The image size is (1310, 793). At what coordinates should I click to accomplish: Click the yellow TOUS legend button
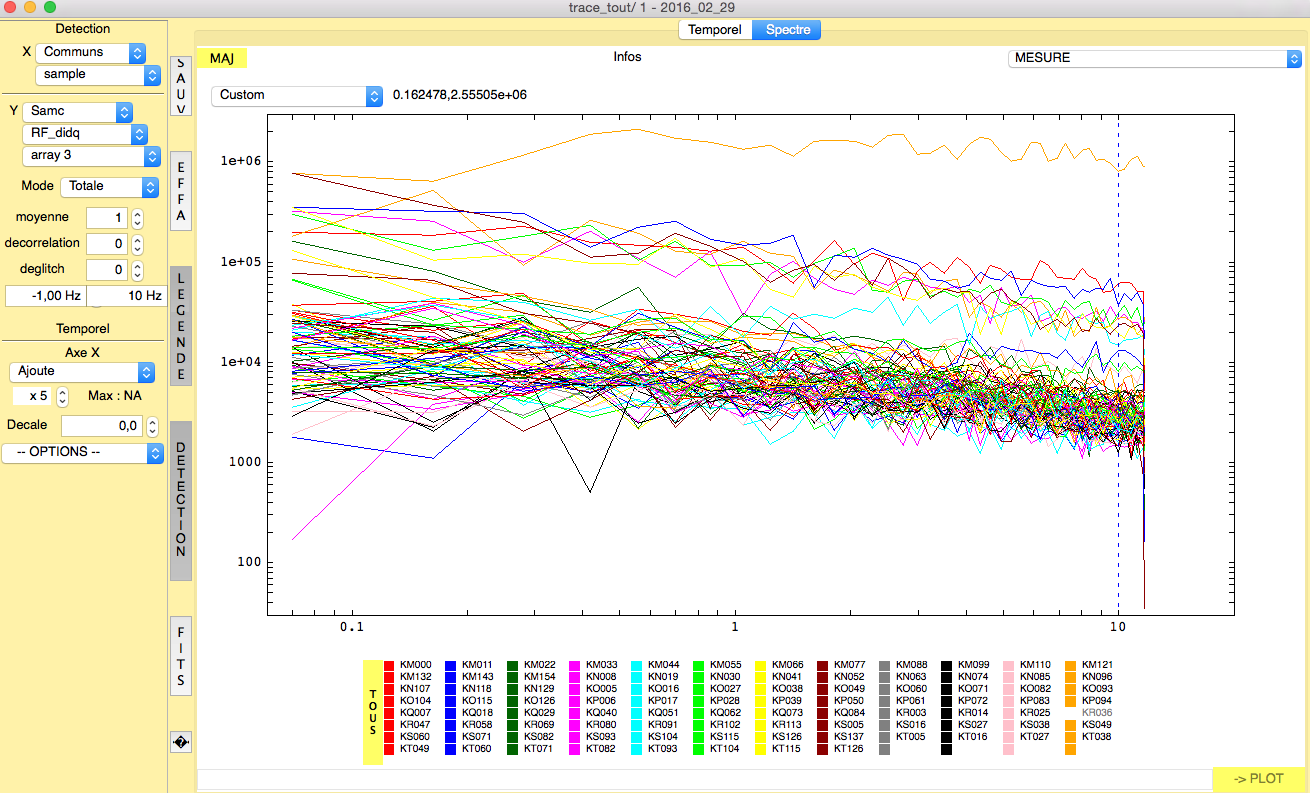tap(373, 712)
